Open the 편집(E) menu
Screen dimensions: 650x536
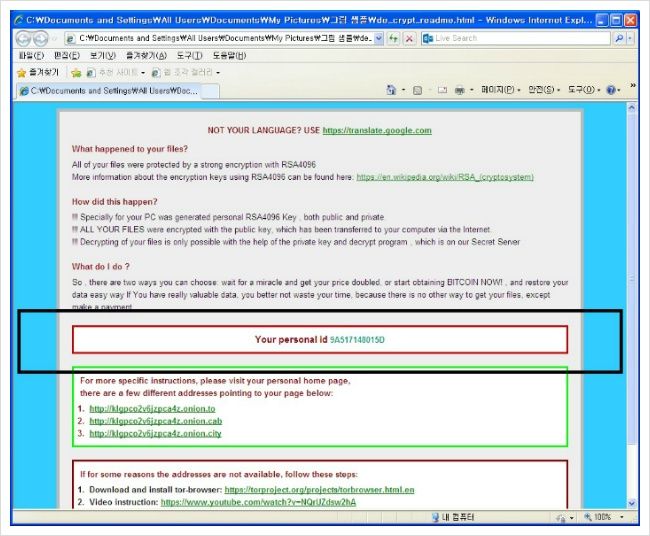coord(67,56)
